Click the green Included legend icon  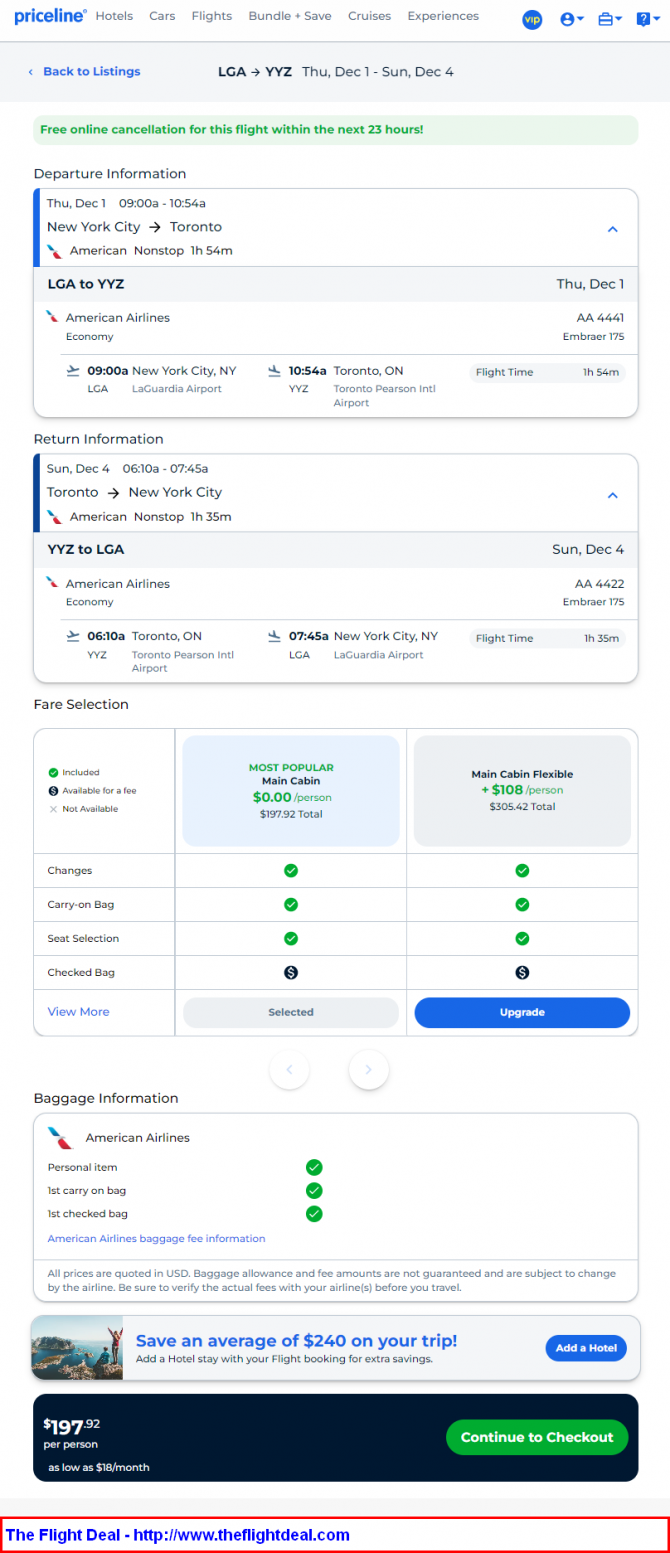pyautogui.click(x=53, y=772)
